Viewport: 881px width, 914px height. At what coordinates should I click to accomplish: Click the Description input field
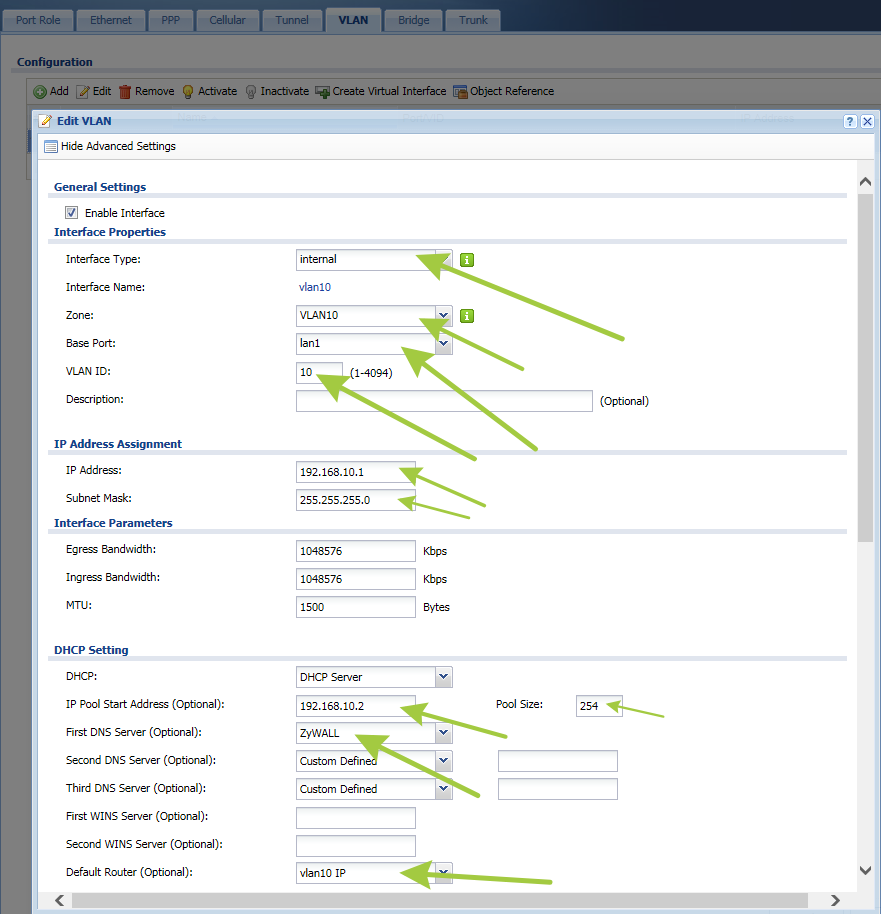(x=444, y=401)
